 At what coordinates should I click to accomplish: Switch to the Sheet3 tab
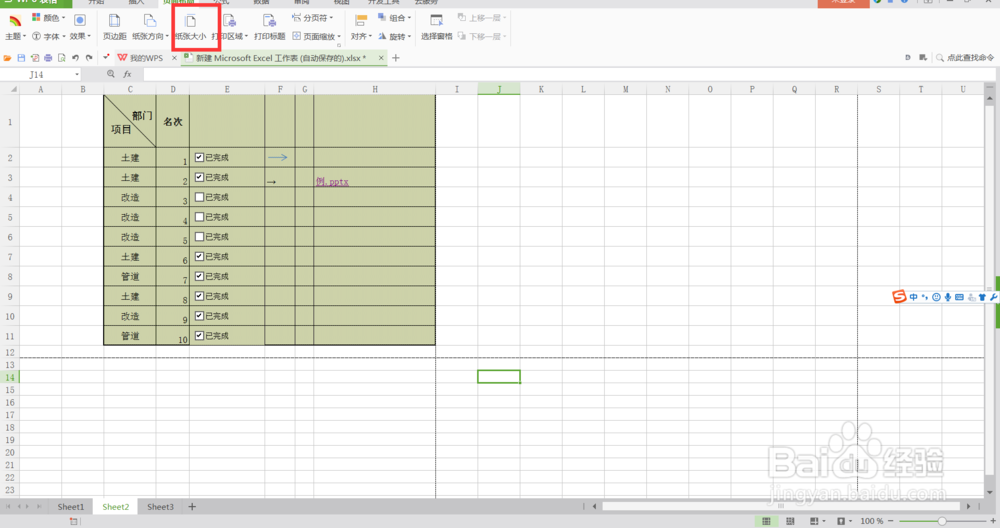click(x=160, y=507)
